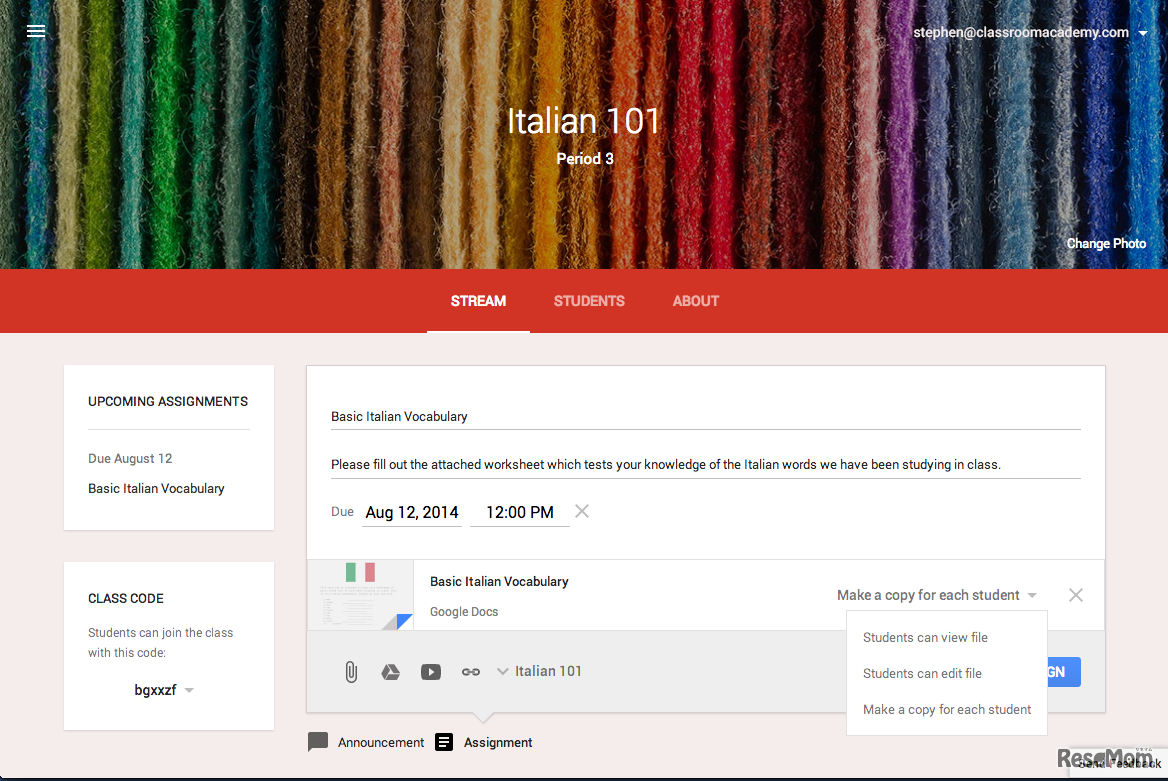Clear the due date with the X

(582, 511)
